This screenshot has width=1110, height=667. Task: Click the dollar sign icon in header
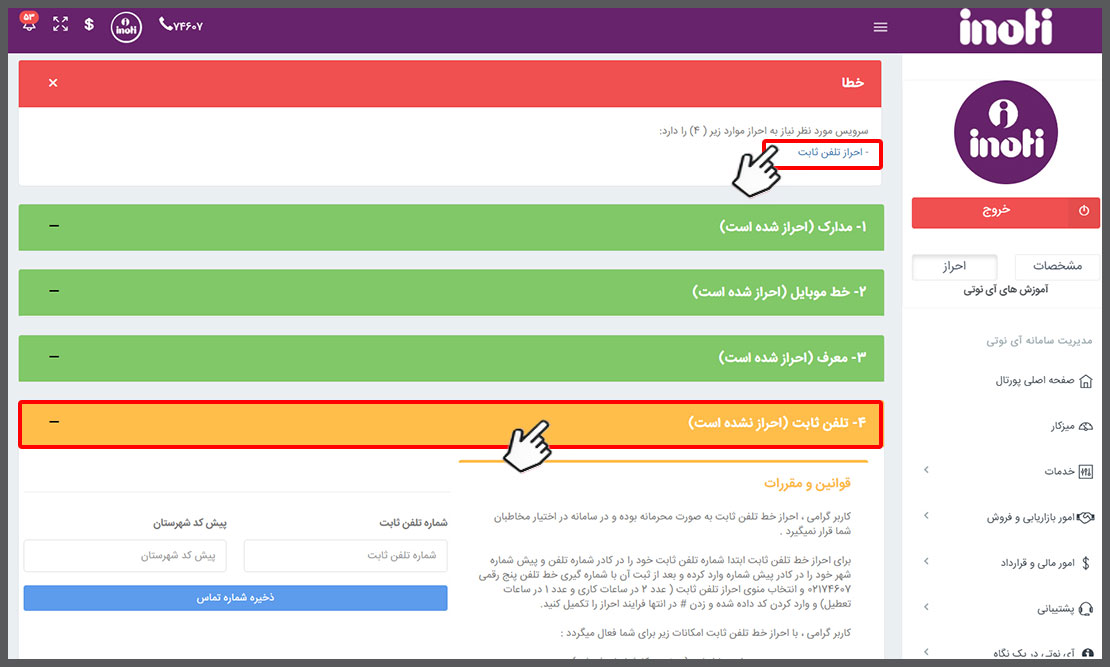tap(89, 25)
